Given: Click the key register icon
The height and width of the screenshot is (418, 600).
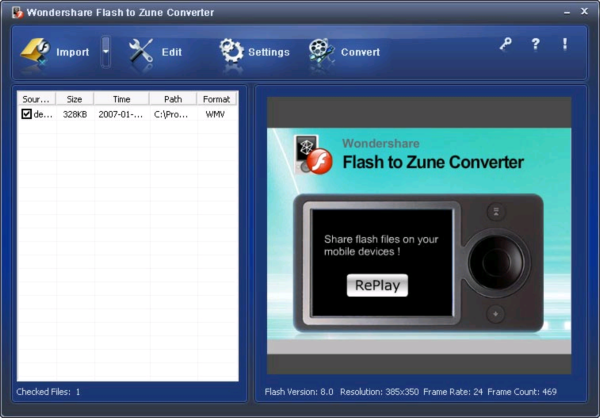Looking at the screenshot, I should pos(504,45).
